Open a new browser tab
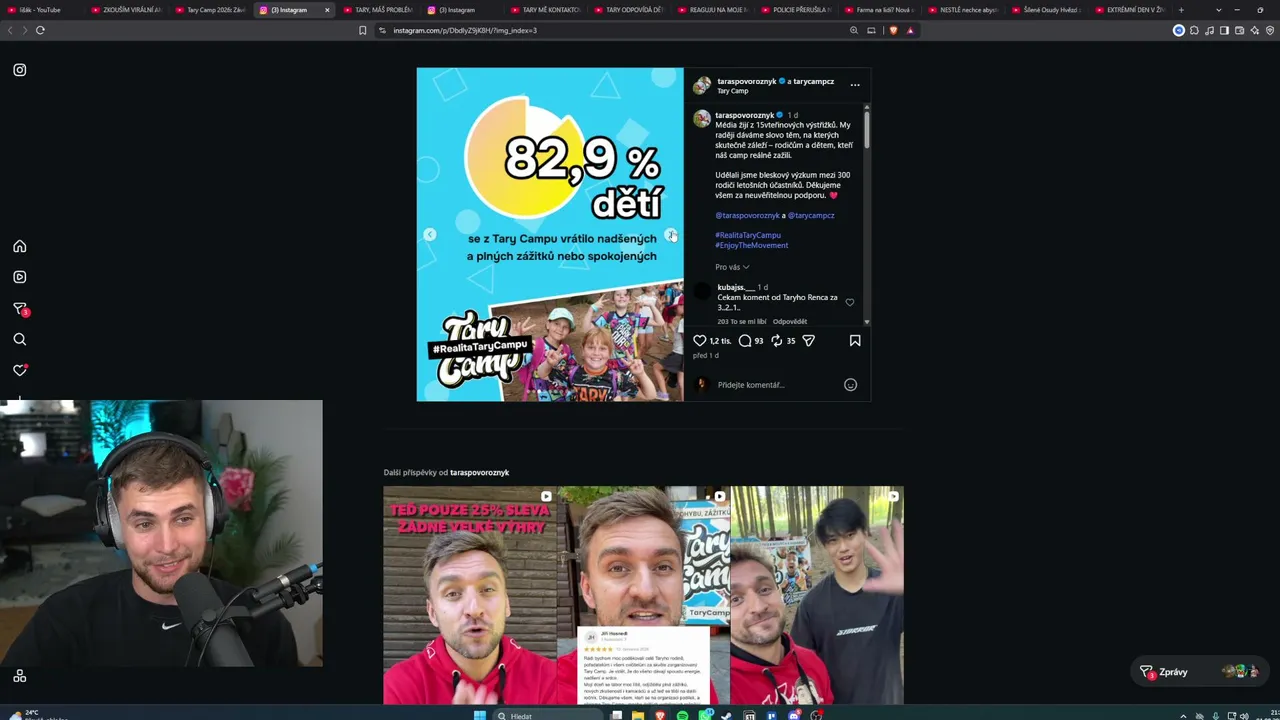Screen dimensions: 1280x720 1181,10
